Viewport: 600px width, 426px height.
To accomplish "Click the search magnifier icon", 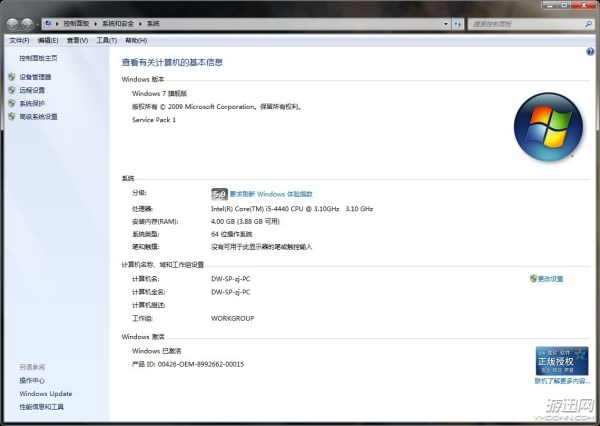I will (x=589, y=24).
